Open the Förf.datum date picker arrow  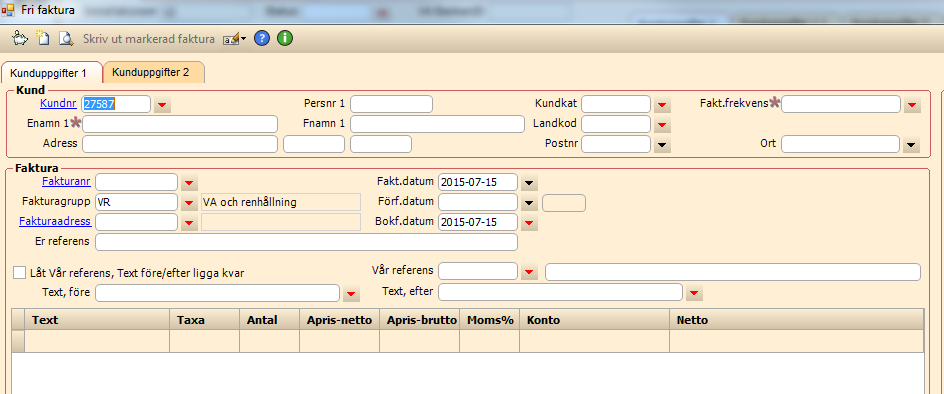click(x=529, y=202)
